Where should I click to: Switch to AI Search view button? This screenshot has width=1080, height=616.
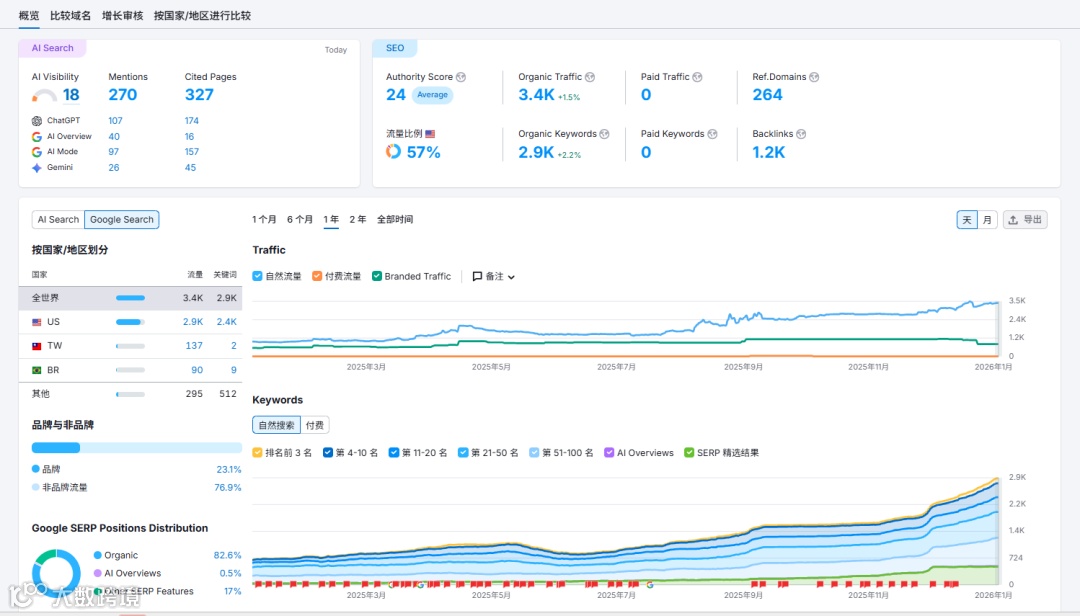tap(58, 220)
